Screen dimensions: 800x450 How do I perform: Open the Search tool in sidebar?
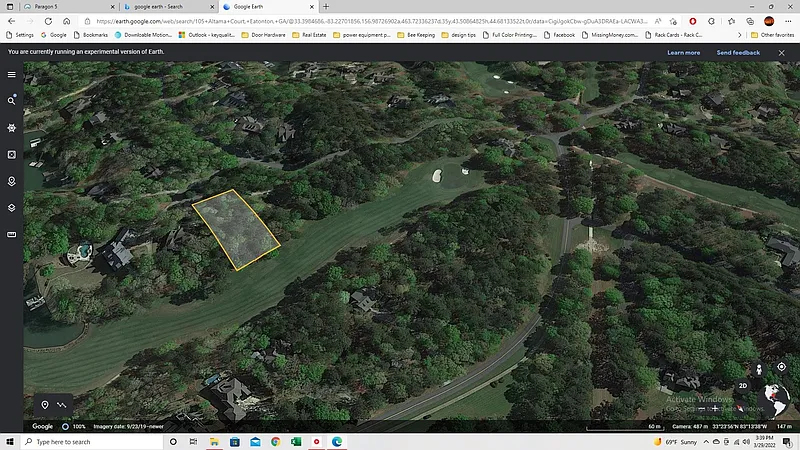click(12, 101)
